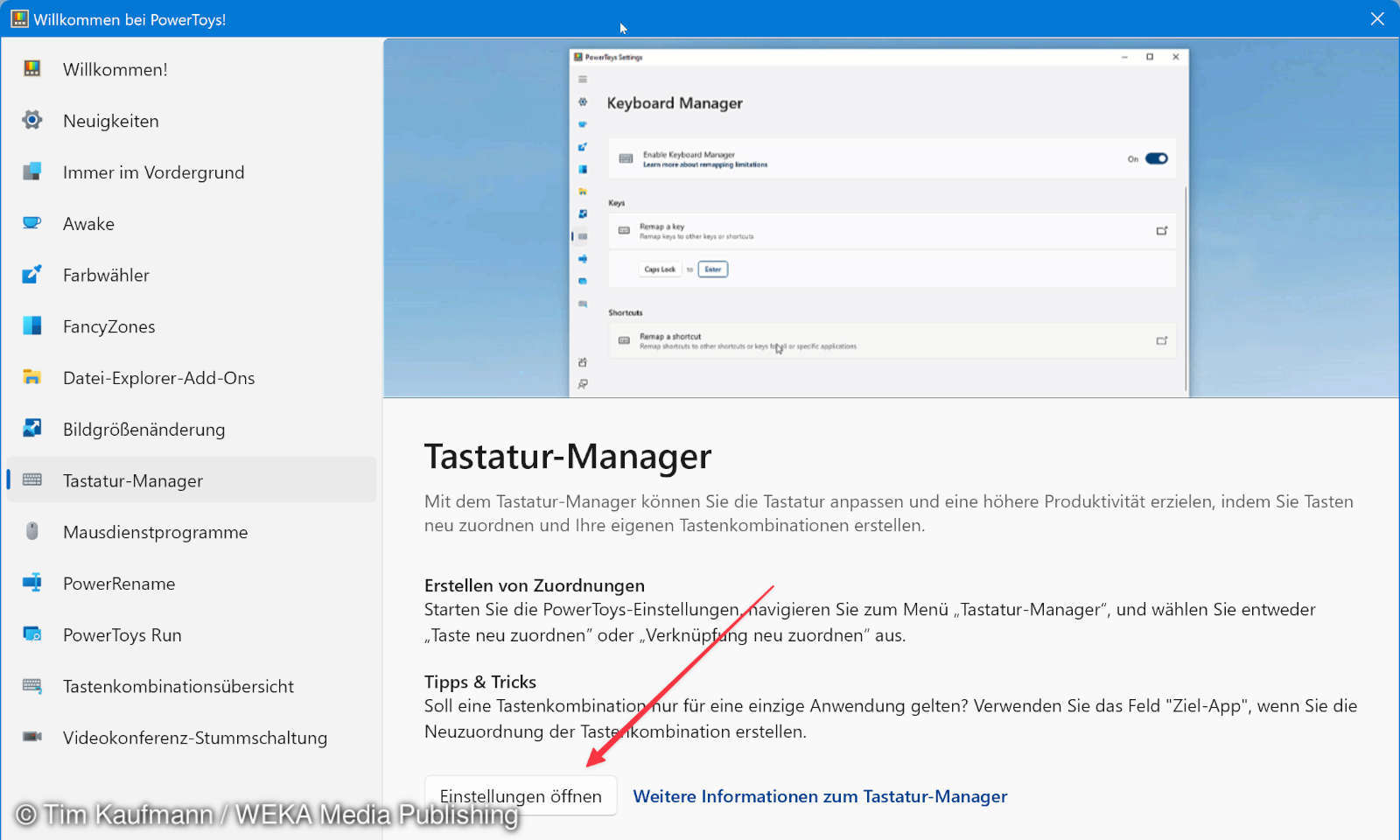Open the Farbwähler color picker tool
Screen dimensions: 1400x840
click(x=31, y=275)
